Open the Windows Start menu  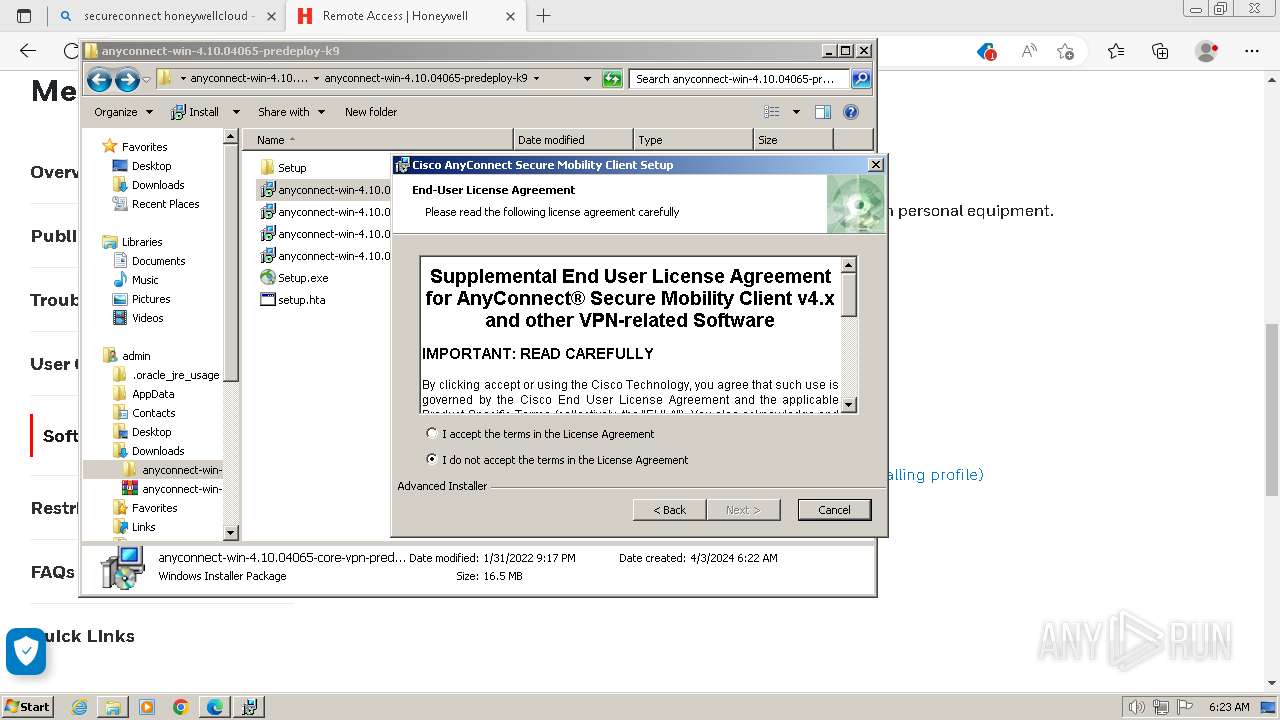[27, 706]
